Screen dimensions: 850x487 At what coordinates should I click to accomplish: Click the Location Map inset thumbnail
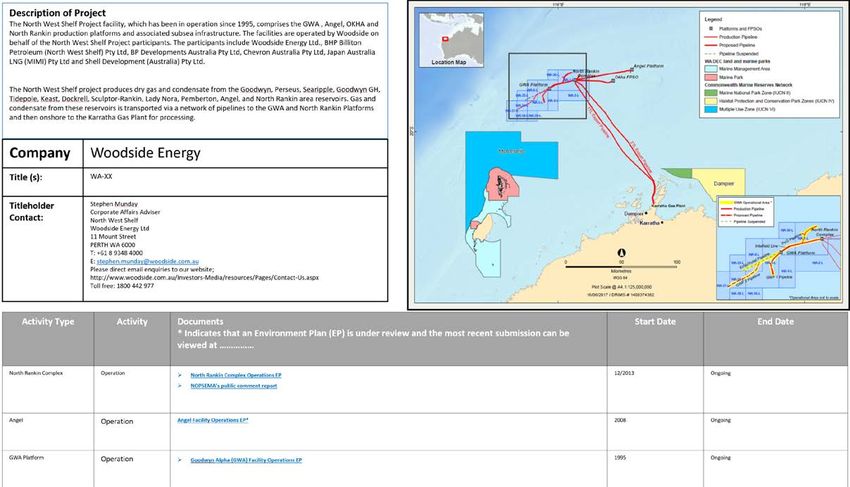tap(451, 40)
